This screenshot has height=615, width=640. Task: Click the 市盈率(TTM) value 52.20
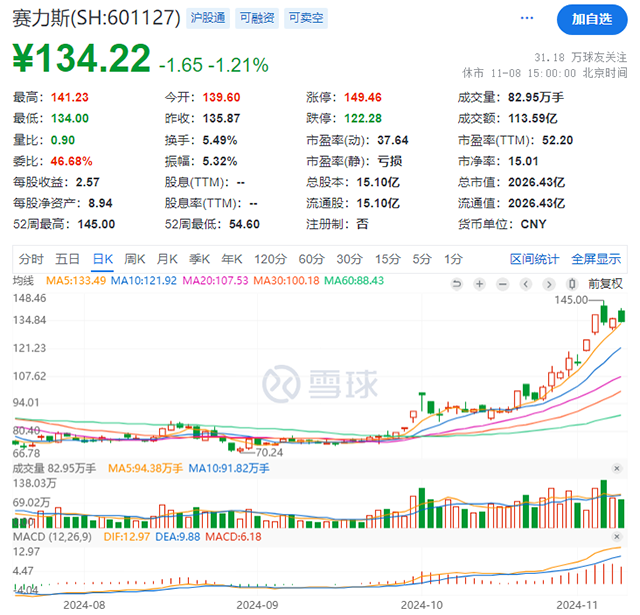558,140
